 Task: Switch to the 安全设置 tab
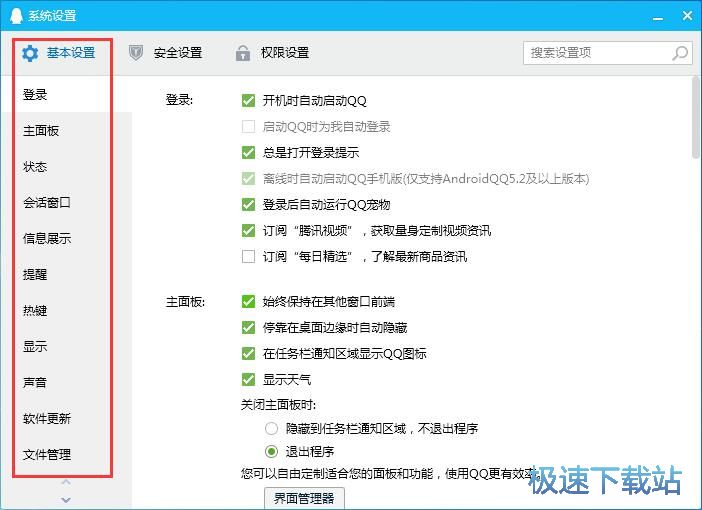click(x=165, y=53)
